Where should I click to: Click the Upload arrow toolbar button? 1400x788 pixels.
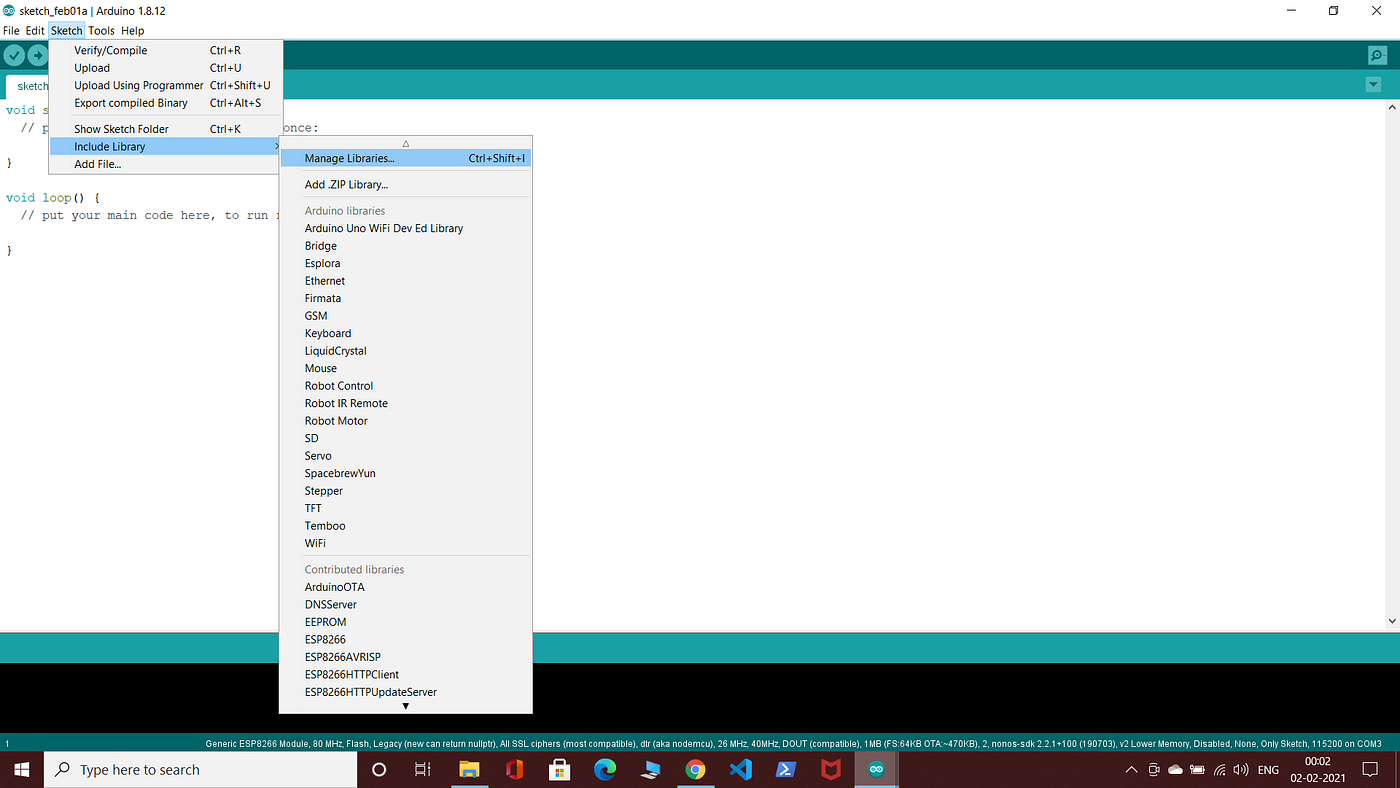point(38,56)
